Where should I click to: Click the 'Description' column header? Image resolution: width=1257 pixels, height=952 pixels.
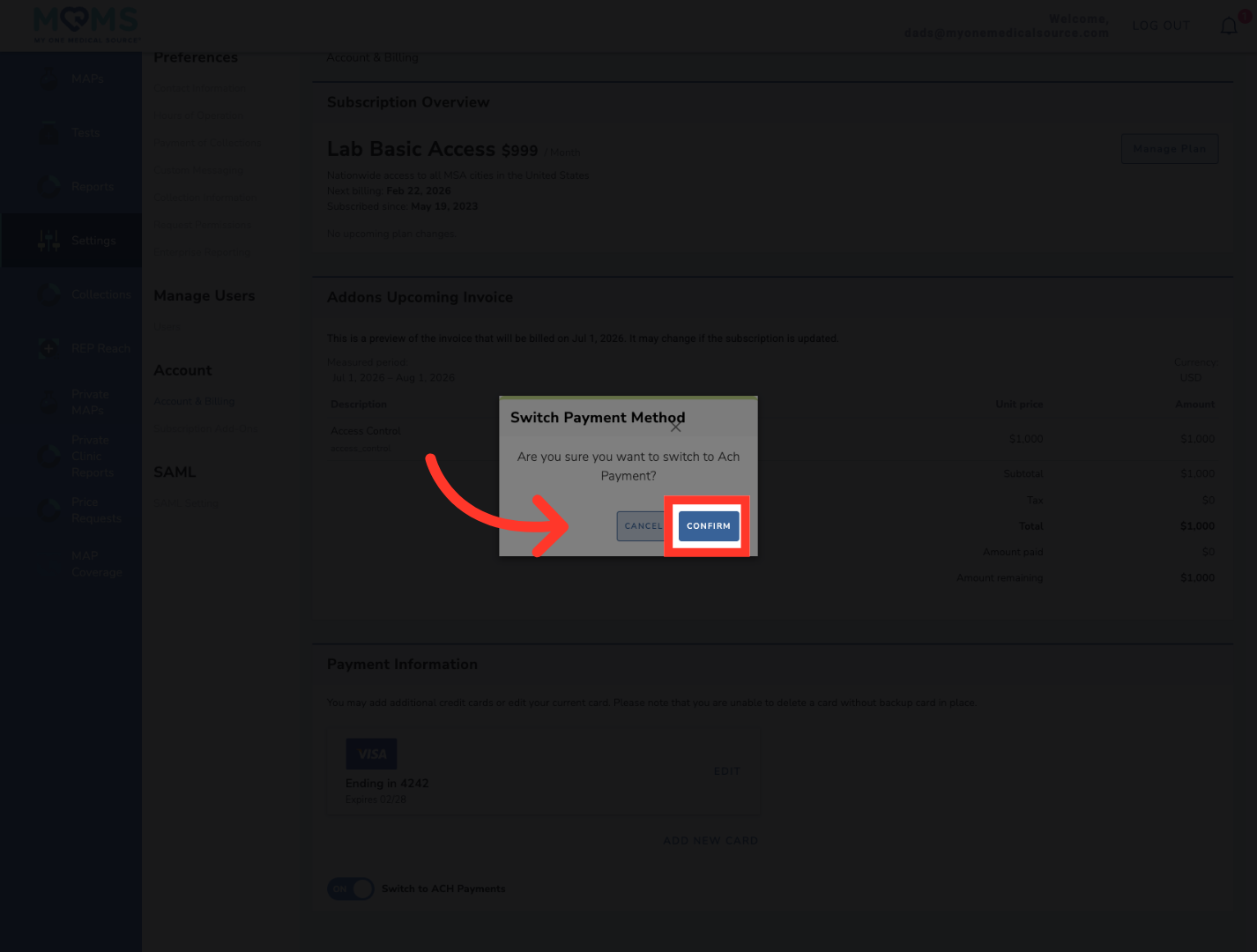(359, 405)
